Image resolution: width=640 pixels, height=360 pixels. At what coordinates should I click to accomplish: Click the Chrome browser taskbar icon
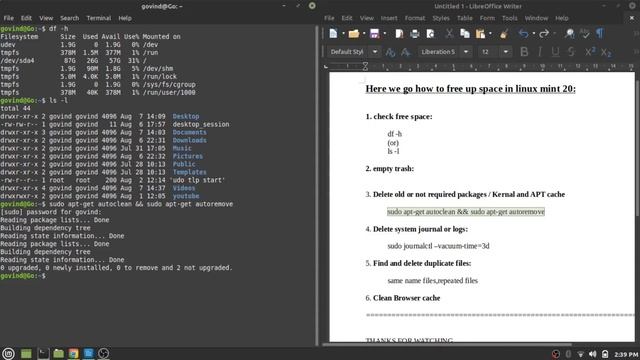pos(73,353)
